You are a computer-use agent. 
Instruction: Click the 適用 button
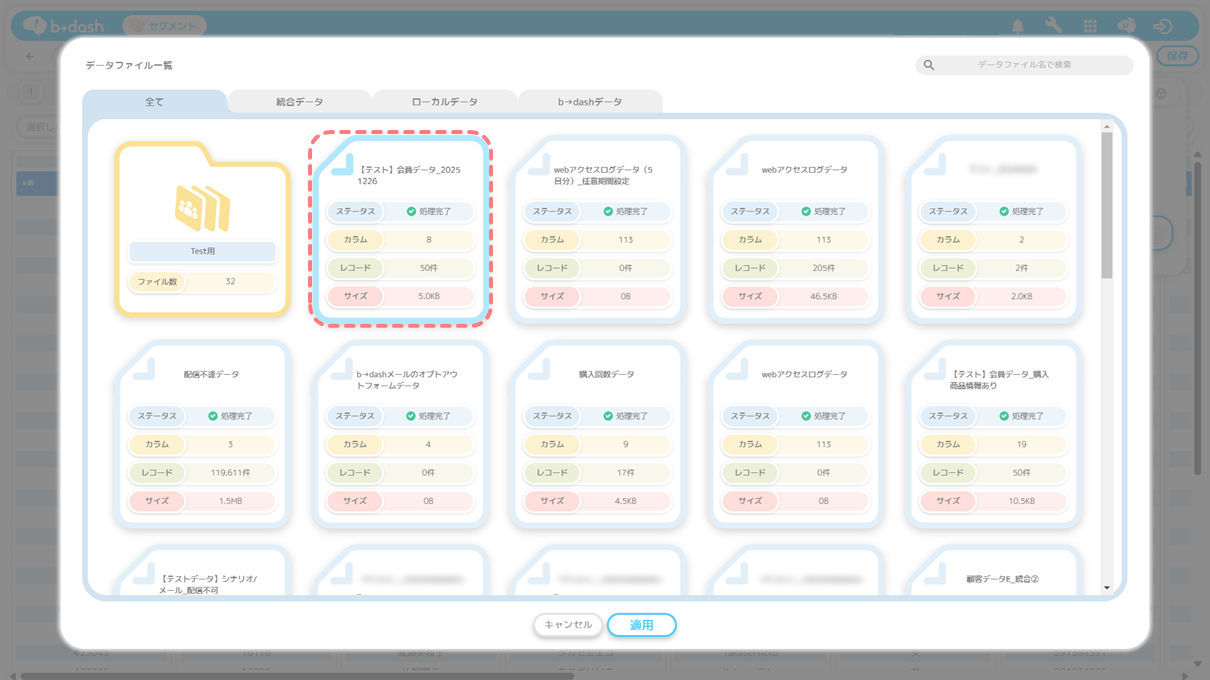coord(642,625)
